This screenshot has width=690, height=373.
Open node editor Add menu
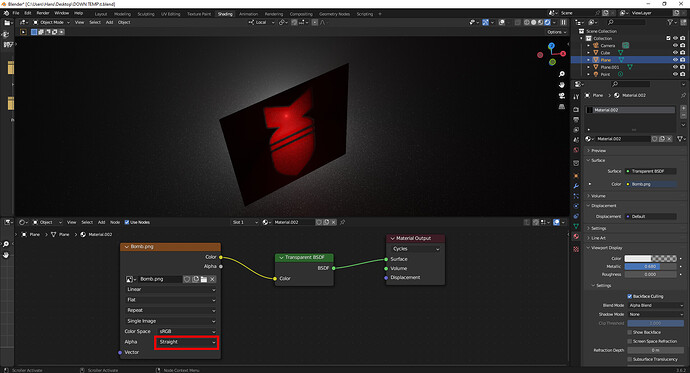[101, 223]
